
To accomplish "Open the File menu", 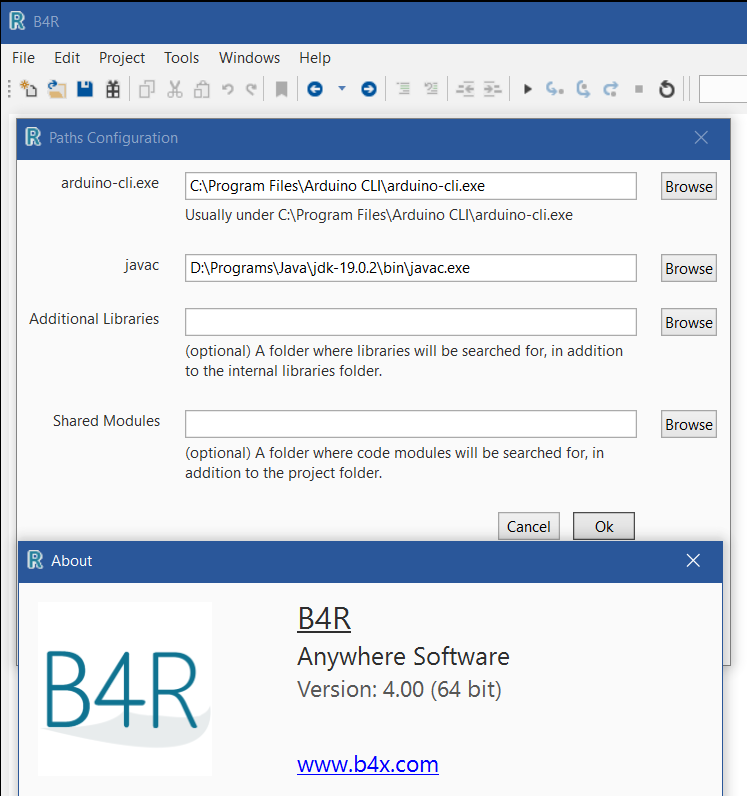I will coord(23,58).
